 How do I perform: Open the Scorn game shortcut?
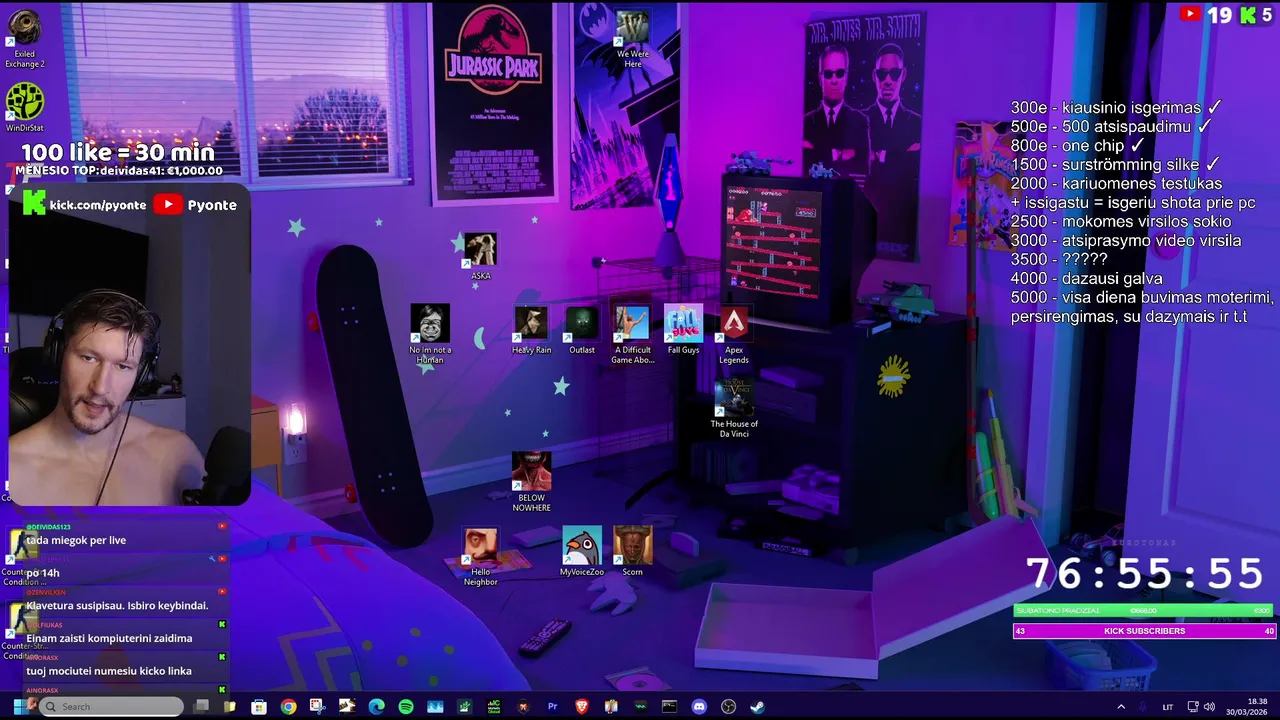pos(632,553)
